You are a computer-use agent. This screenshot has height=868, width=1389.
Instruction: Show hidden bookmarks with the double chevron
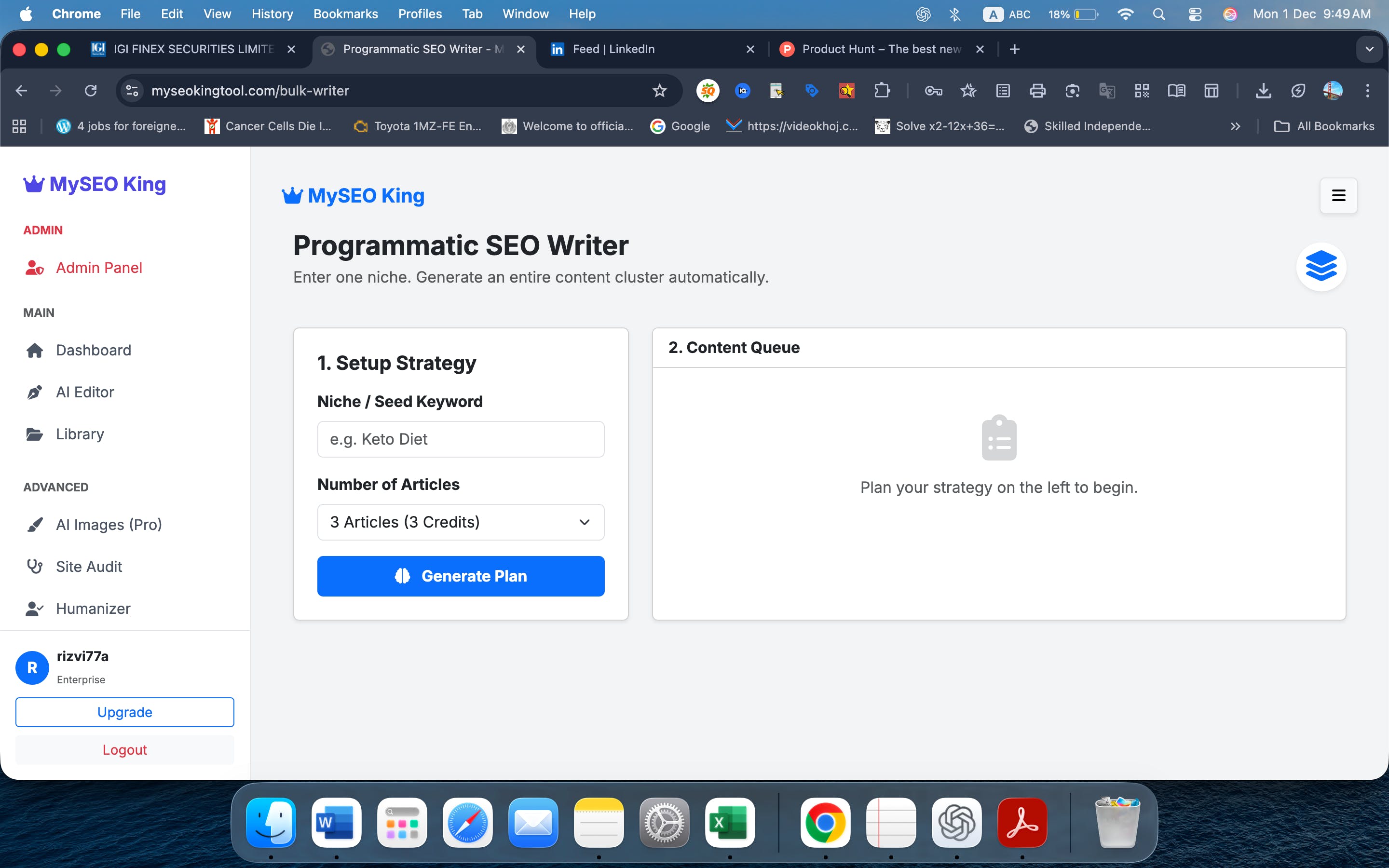coord(1235,126)
